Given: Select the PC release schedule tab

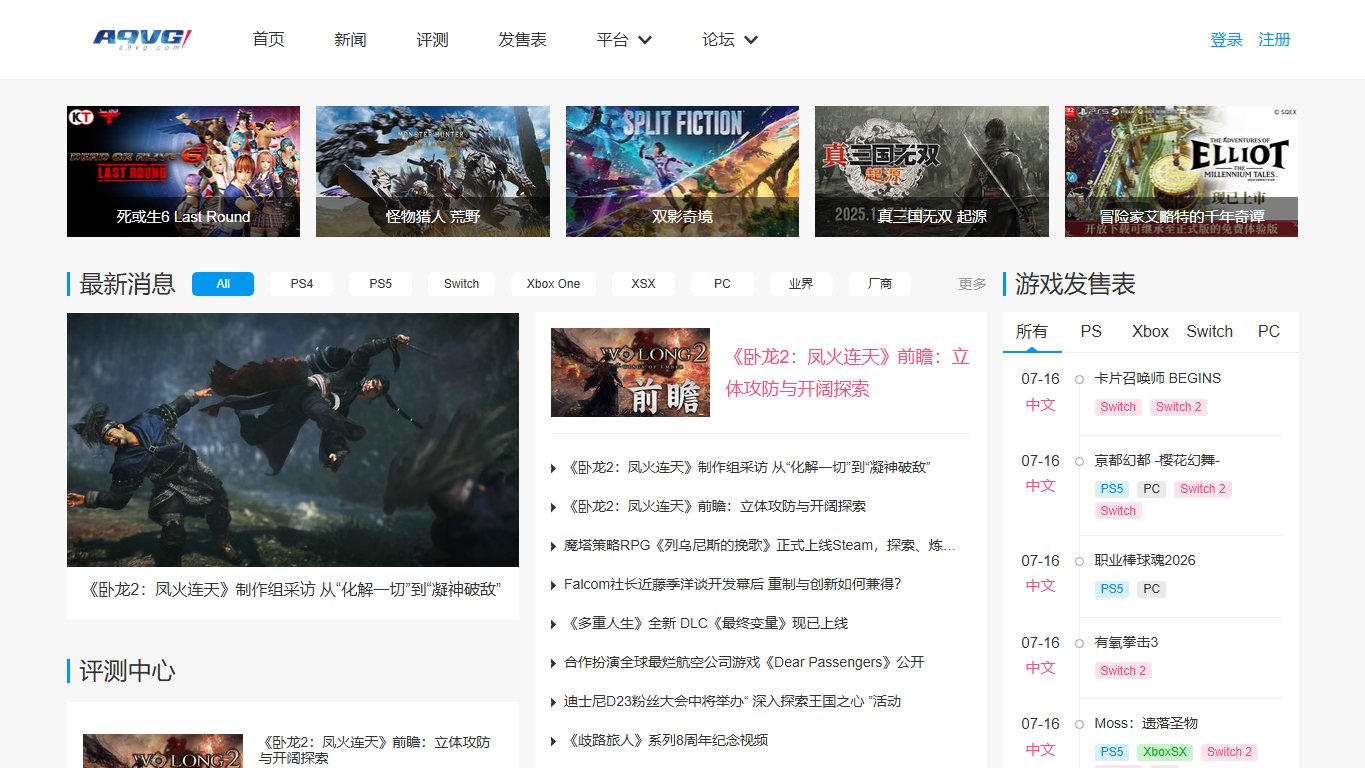Looking at the screenshot, I should tap(1269, 331).
